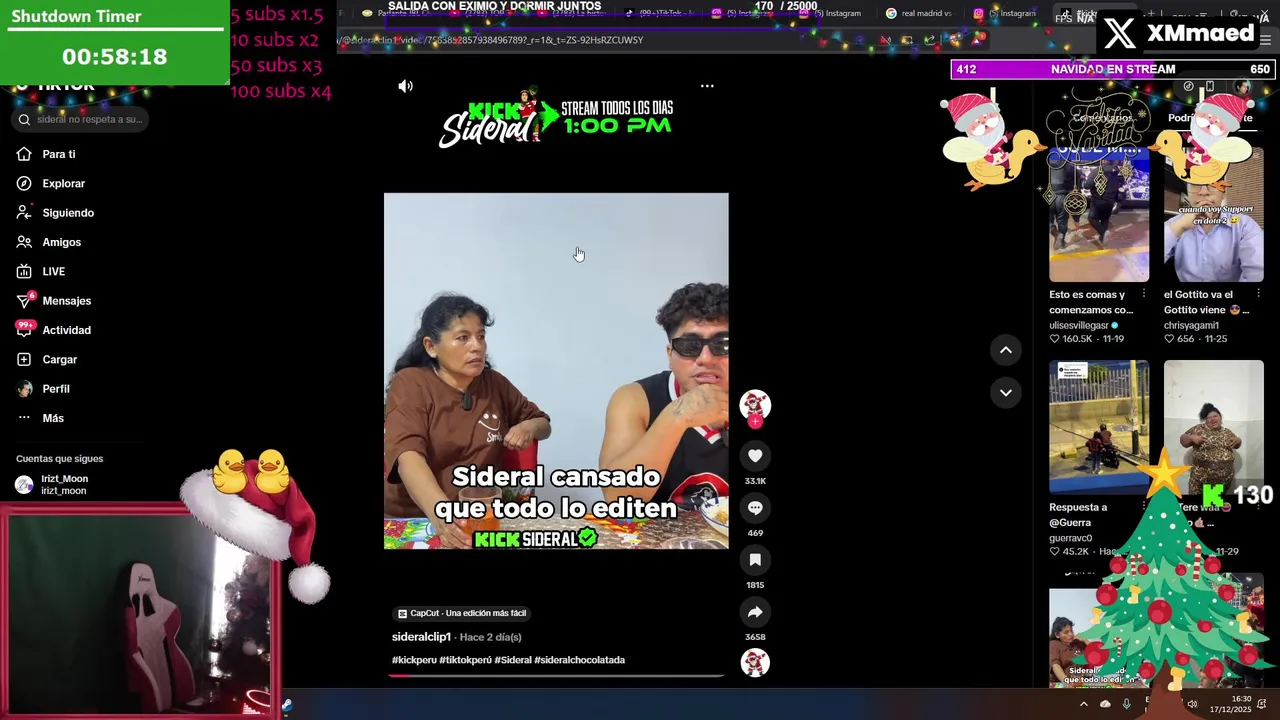Open the 'el Gottito va el Gottito viene' thumbnail
The image size is (1280, 720).
[1214, 213]
